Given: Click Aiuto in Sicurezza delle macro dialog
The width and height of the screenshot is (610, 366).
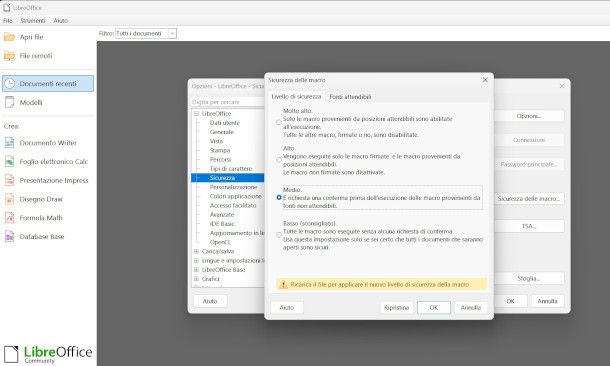Looking at the screenshot, I should pos(287,308).
